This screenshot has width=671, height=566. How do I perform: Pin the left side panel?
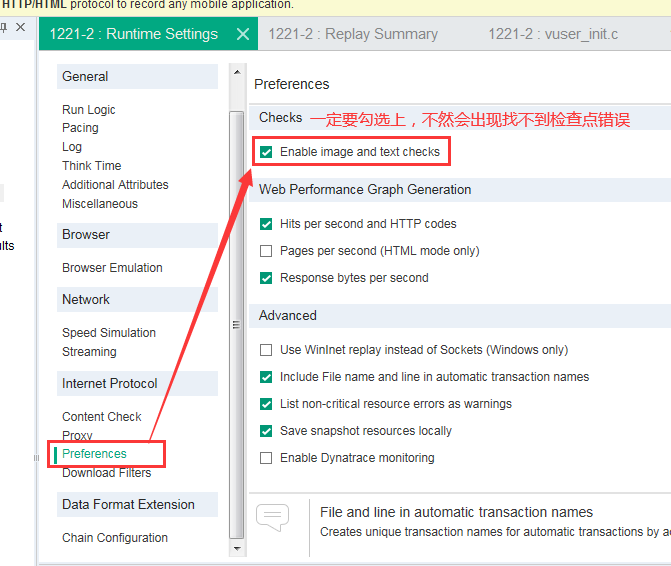point(3,27)
